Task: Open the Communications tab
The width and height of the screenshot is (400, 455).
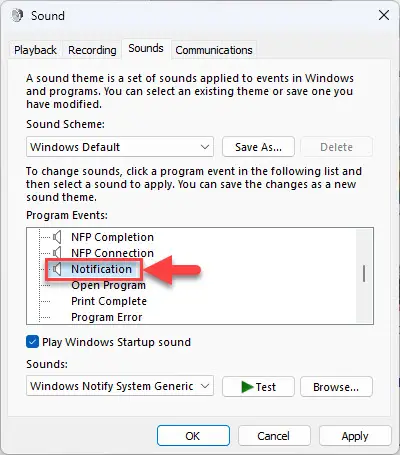Action: (x=214, y=50)
